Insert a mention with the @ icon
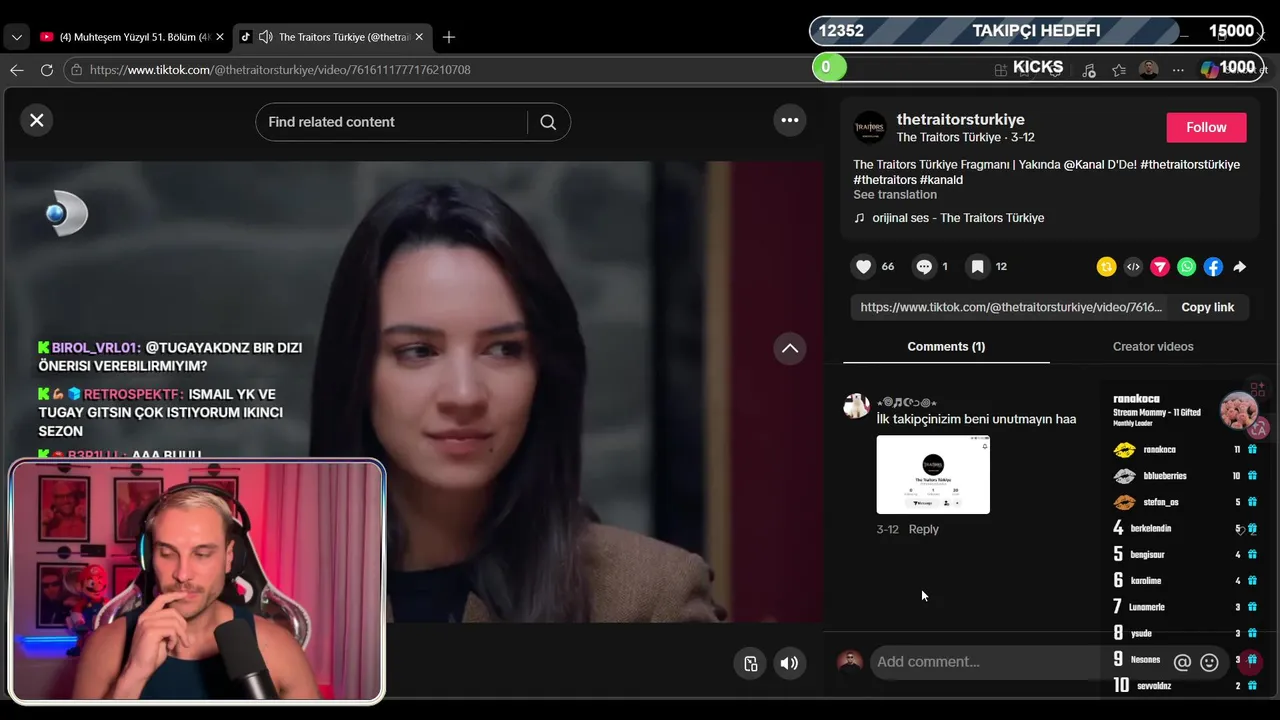This screenshot has width=1280, height=720. (1182, 662)
